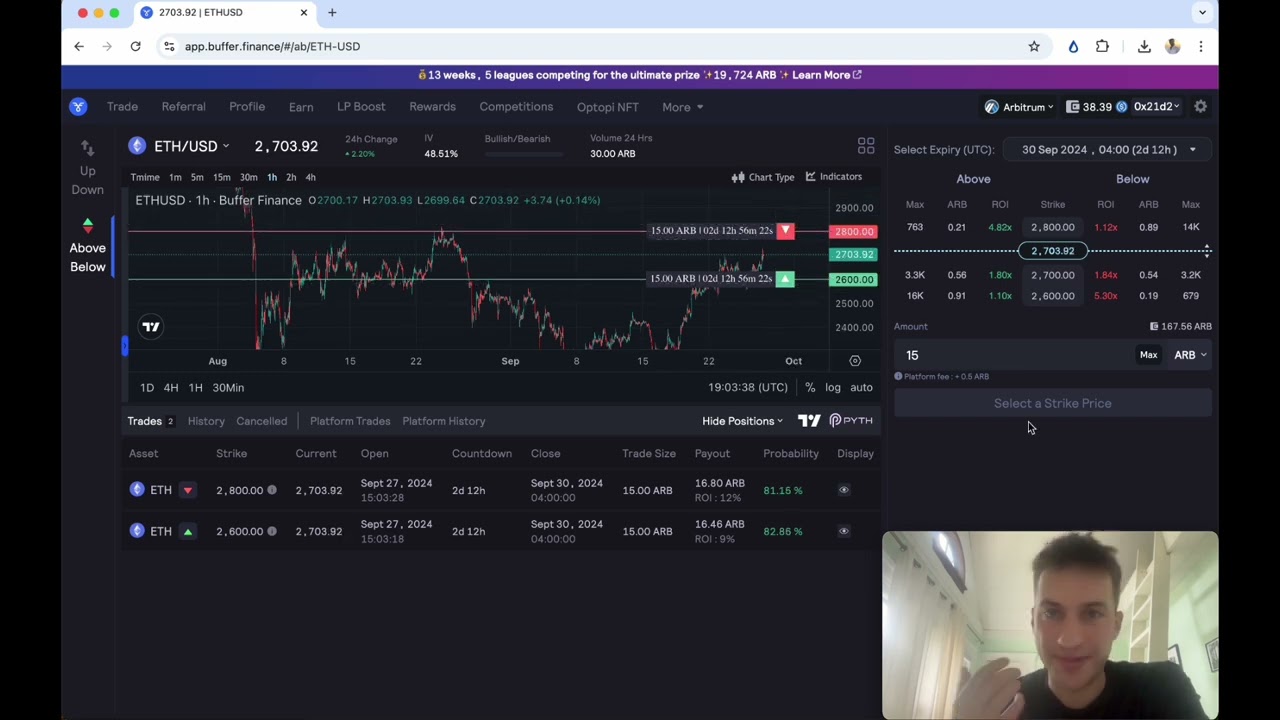This screenshot has height=720, width=1280.
Task: Open chart settings gear near time axis
Action: (855, 361)
